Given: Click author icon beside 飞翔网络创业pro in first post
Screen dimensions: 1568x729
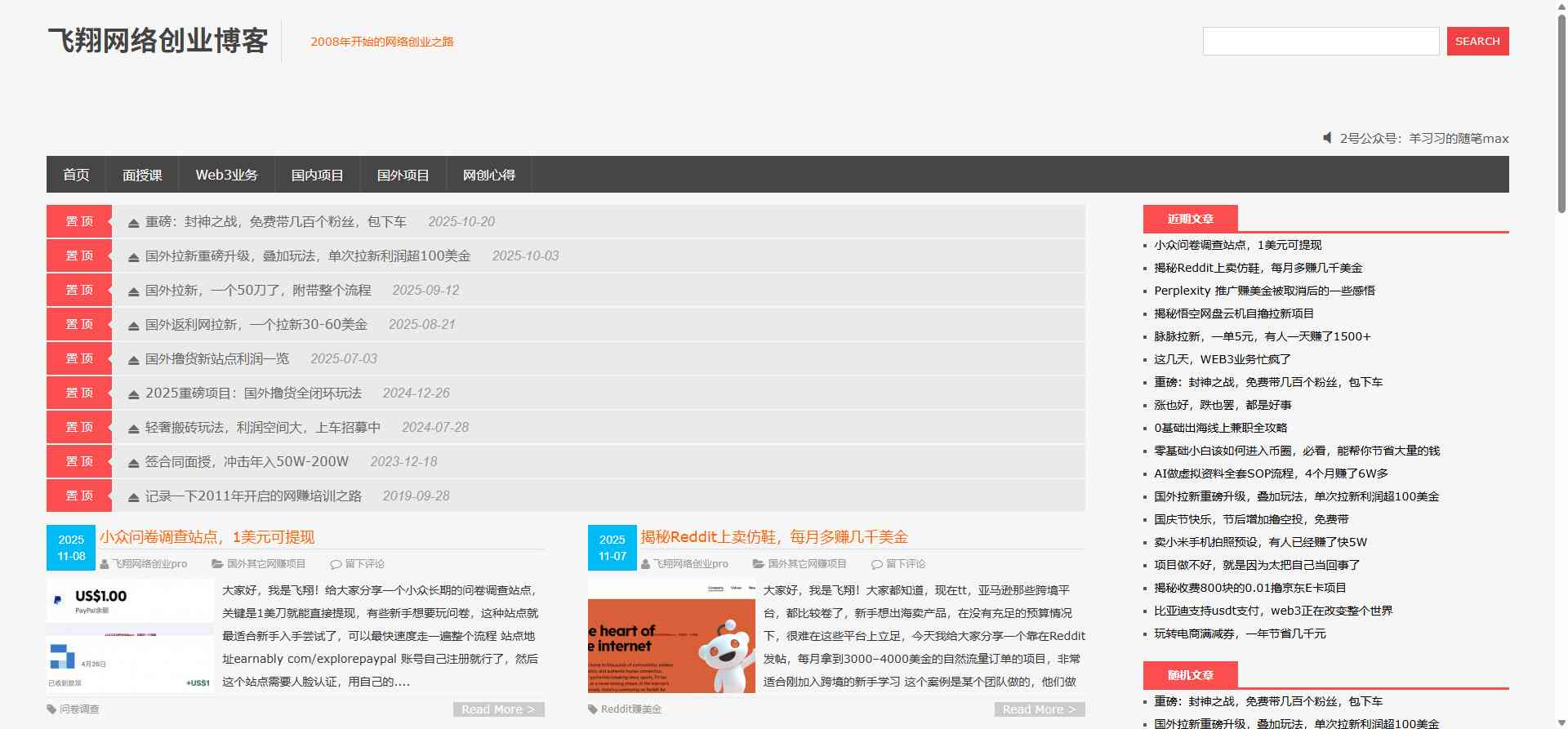Looking at the screenshot, I should tap(105, 564).
